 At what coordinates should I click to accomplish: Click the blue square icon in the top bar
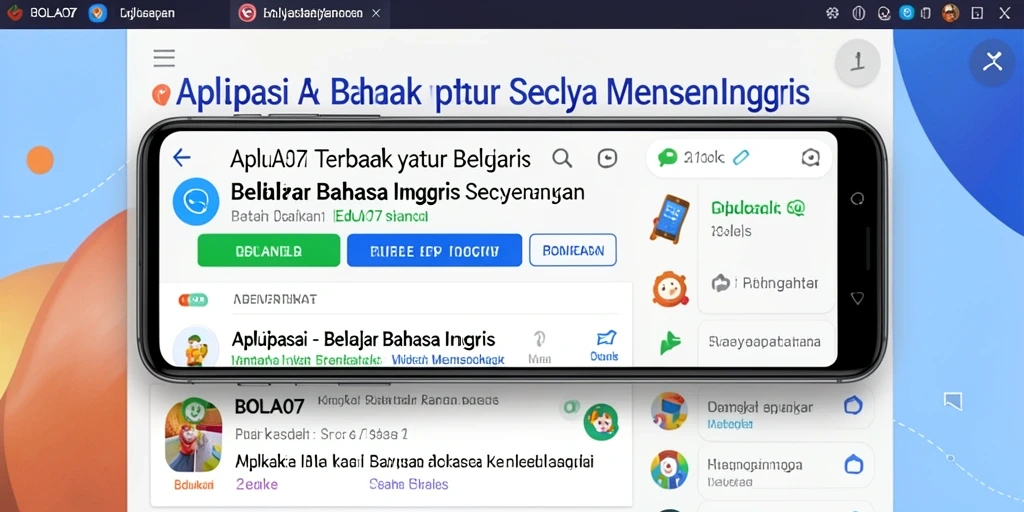(906, 12)
